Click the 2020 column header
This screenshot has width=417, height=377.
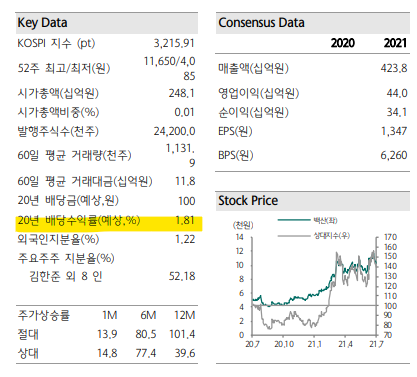[343, 43]
